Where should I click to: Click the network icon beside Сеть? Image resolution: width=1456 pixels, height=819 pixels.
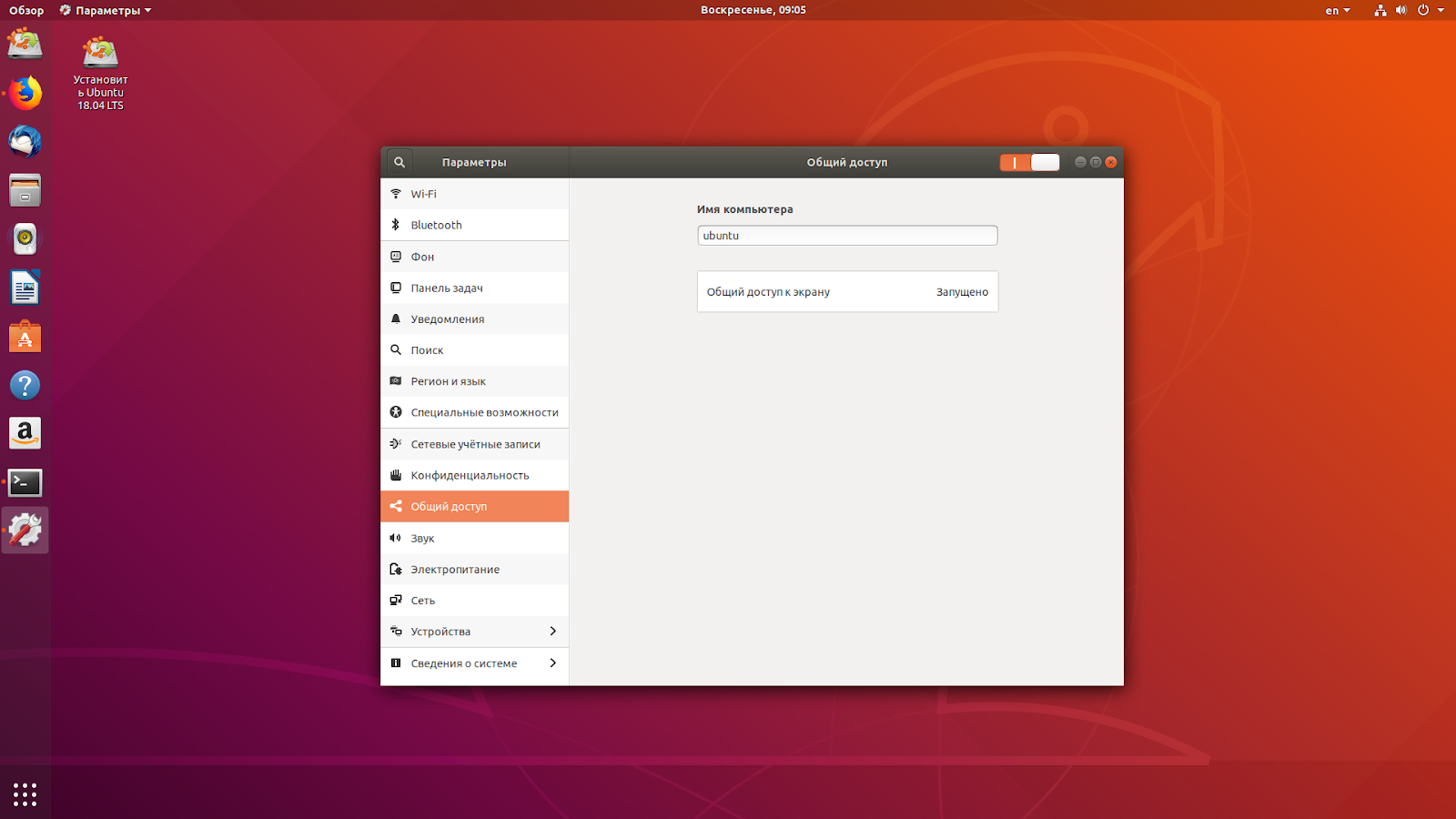396,600
